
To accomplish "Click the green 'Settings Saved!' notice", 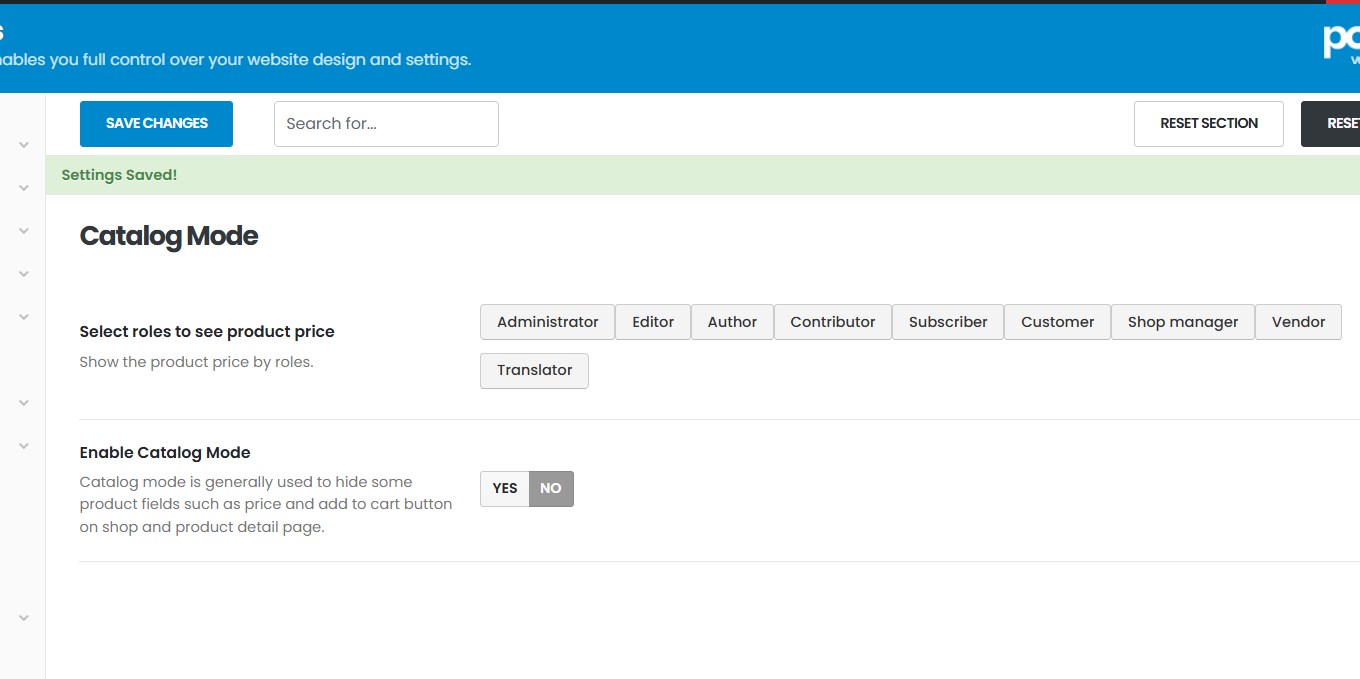I will point(119,175).
